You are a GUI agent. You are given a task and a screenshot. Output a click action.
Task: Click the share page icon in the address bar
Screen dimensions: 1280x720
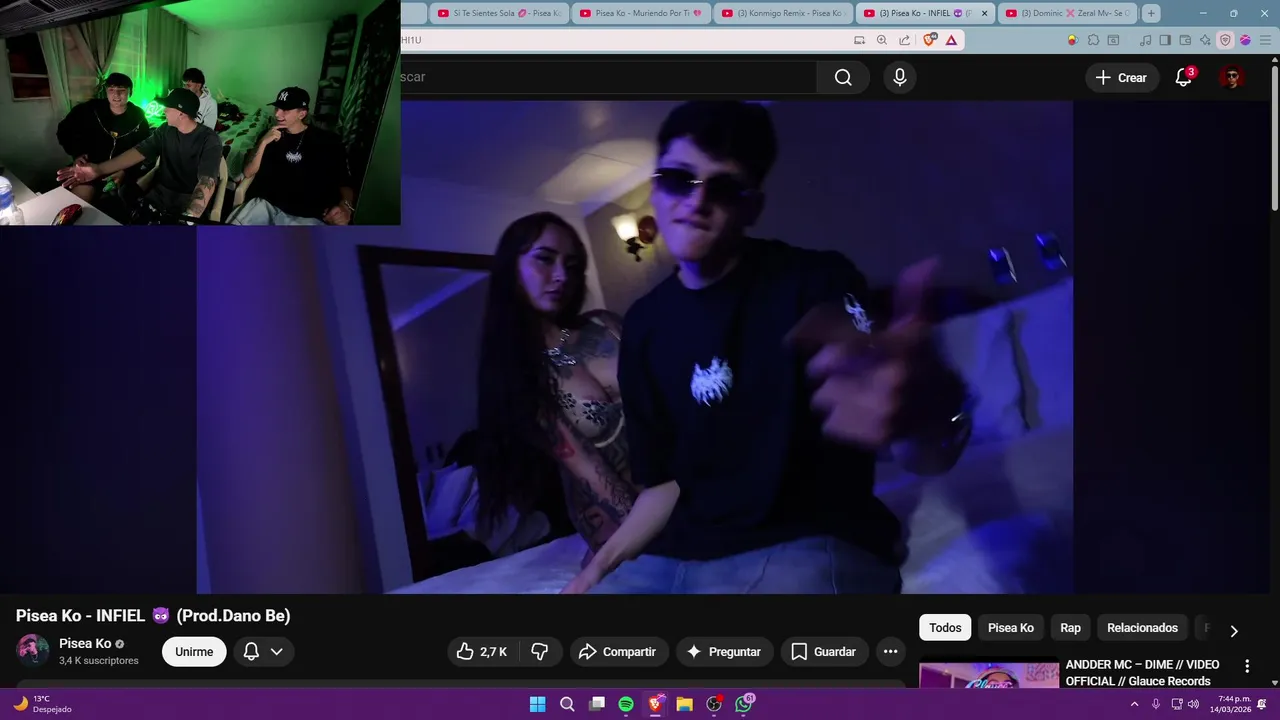click(904, 40)
